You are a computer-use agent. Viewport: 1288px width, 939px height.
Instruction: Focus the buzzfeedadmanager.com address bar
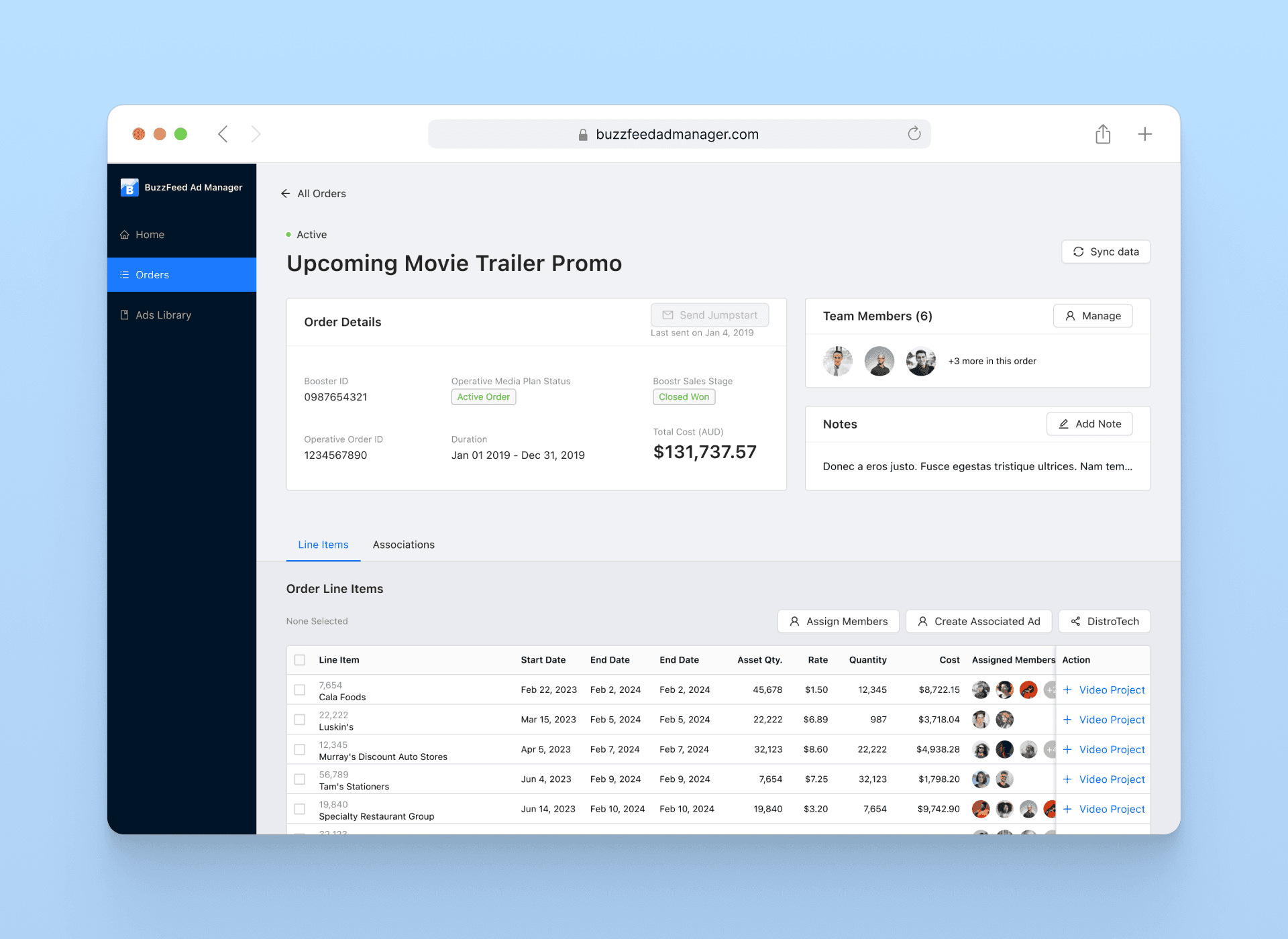[680, 134]
